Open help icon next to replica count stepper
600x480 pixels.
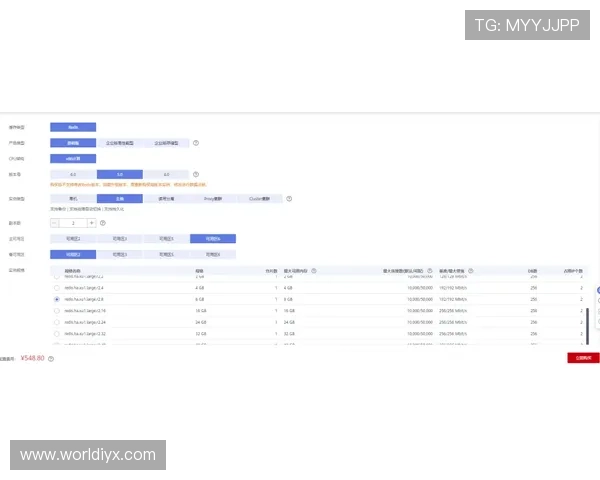(x=103, y=223)
